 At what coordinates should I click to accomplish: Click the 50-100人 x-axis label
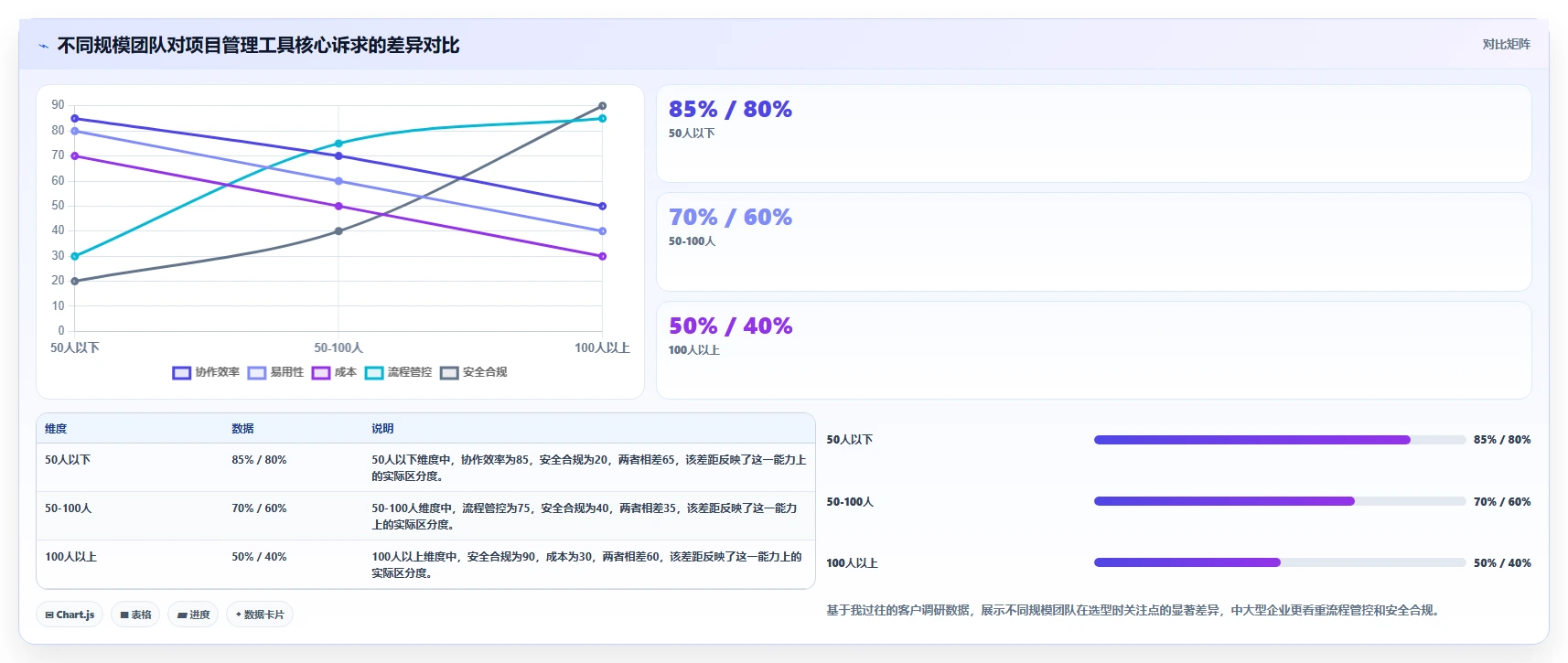point(338,348)
